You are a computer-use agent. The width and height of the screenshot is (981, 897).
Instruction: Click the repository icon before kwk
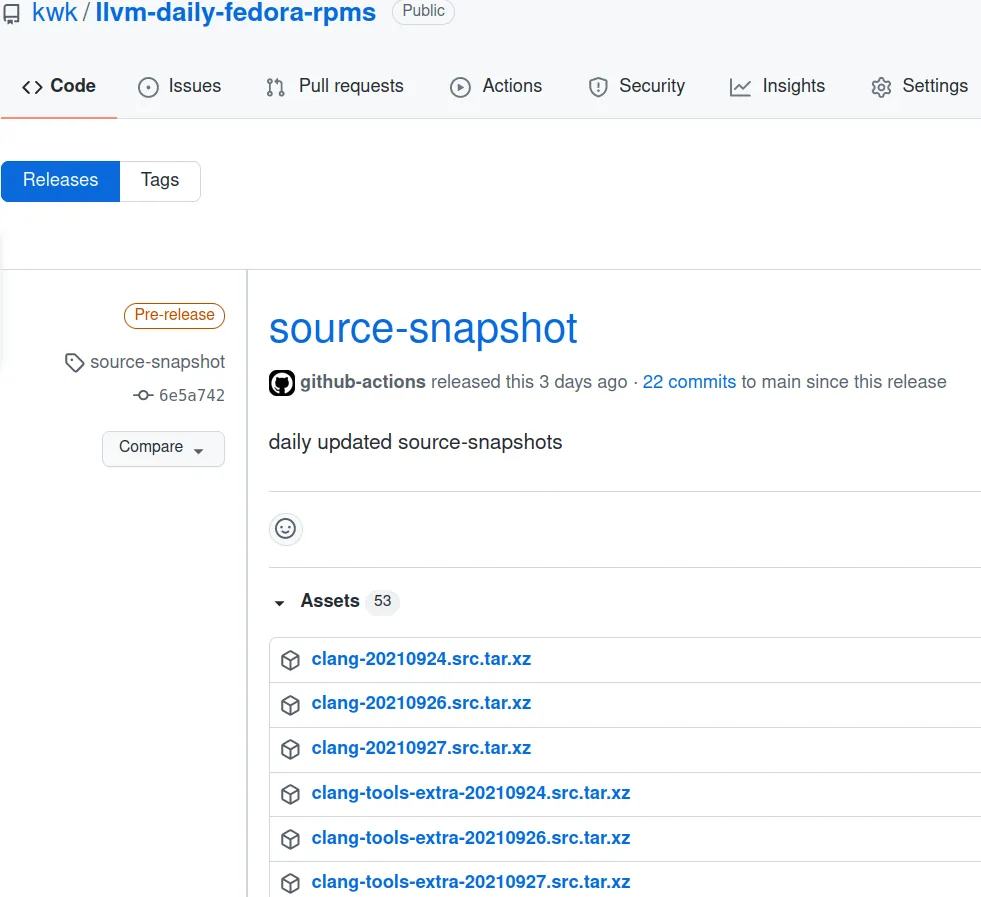tap(12, 13)
